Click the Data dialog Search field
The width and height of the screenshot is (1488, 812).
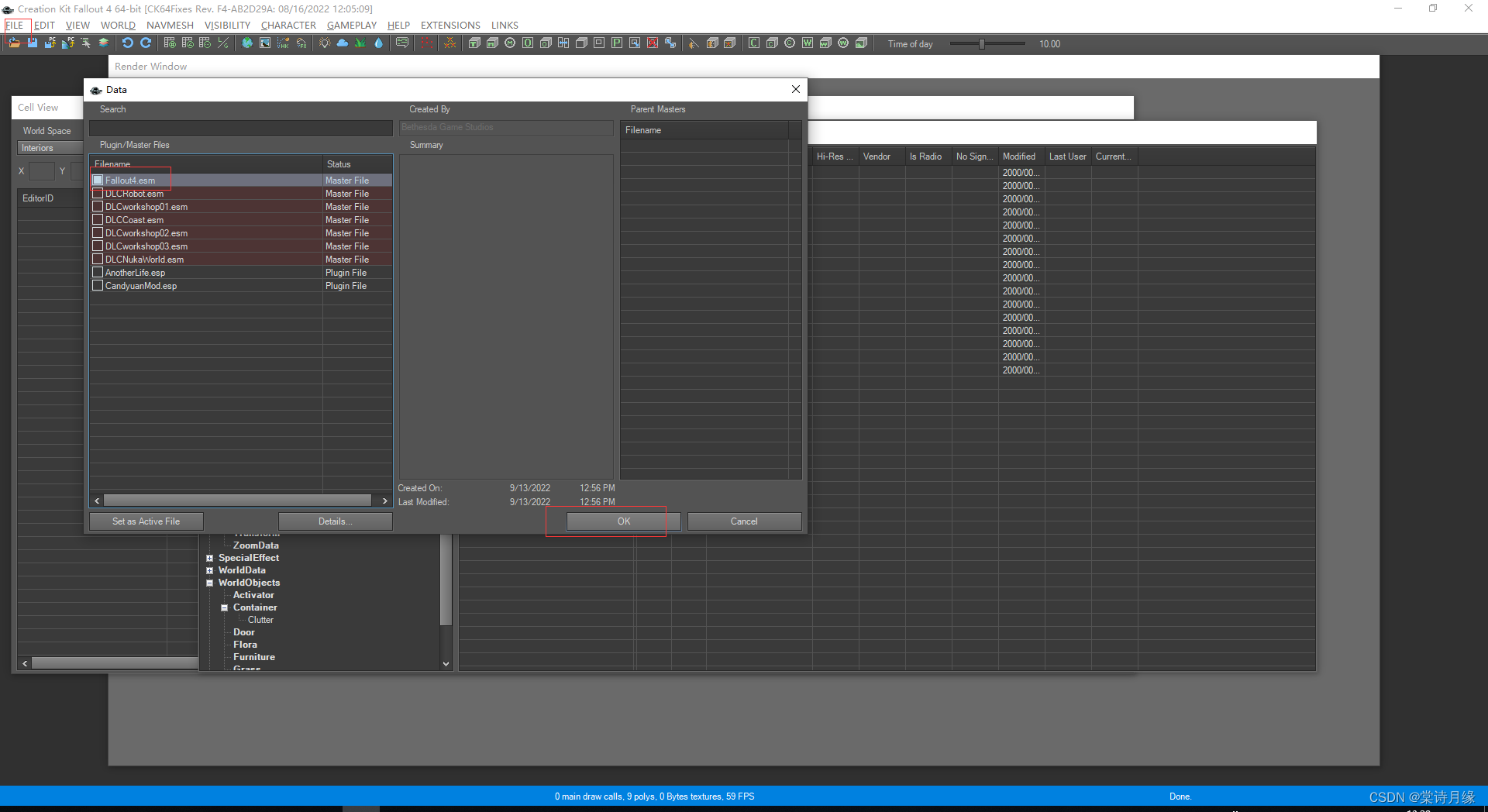[241, 128]
